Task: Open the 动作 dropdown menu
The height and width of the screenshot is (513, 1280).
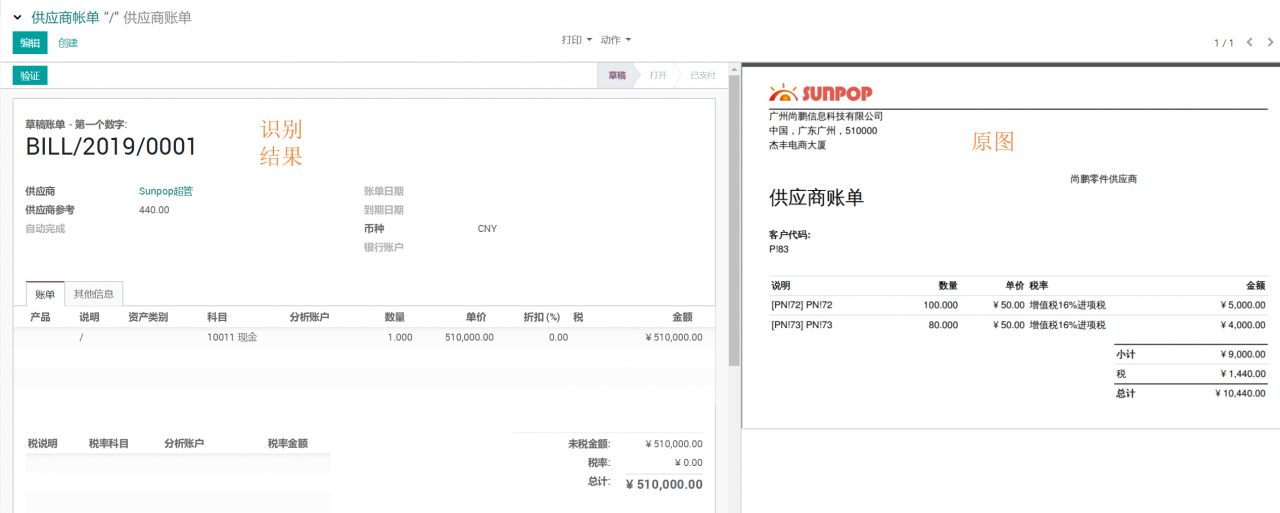Action: tap(615, 40)
